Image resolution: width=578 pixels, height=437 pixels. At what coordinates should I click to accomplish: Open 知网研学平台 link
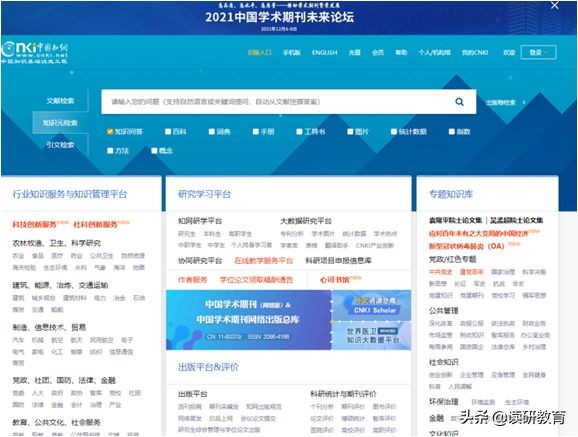coord(200,221)
